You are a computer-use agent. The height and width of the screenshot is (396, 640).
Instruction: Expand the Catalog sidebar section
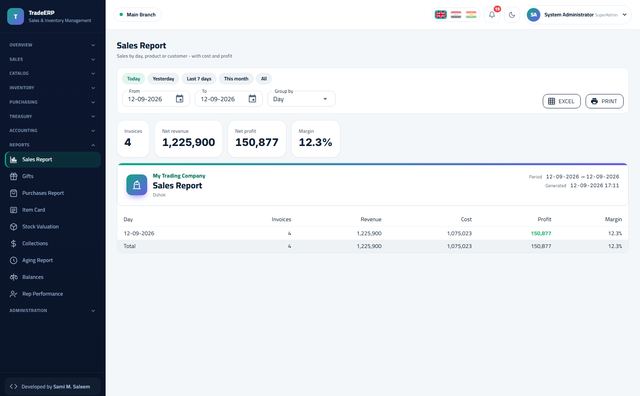click(x=52, y=73)
